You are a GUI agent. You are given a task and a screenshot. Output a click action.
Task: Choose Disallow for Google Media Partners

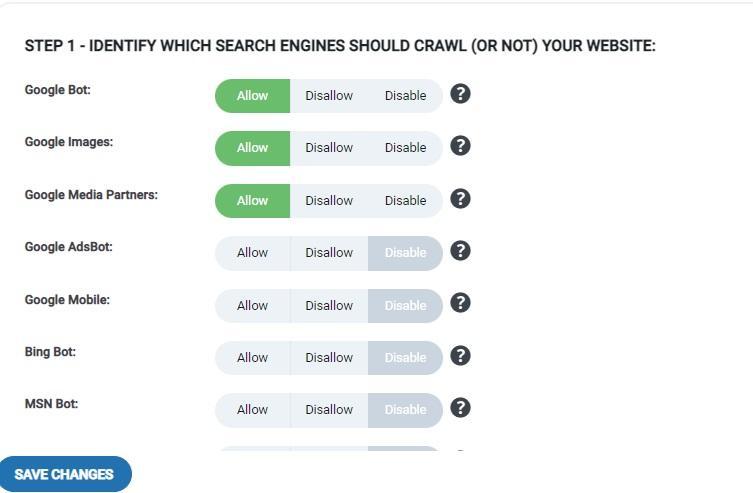click(x=329, y=201)
